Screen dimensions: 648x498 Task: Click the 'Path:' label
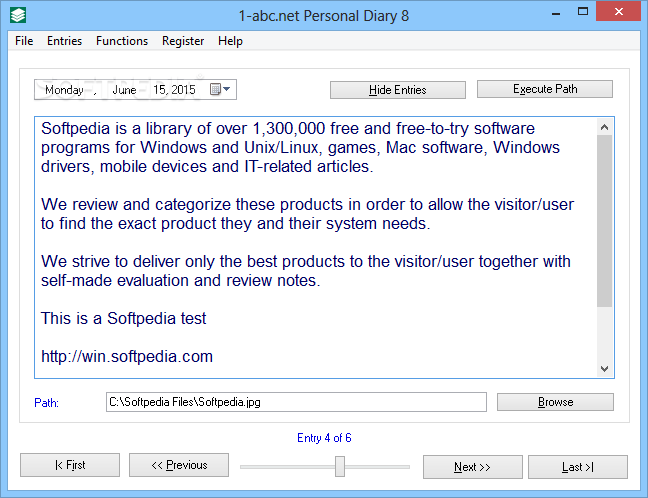pos(46,403)
